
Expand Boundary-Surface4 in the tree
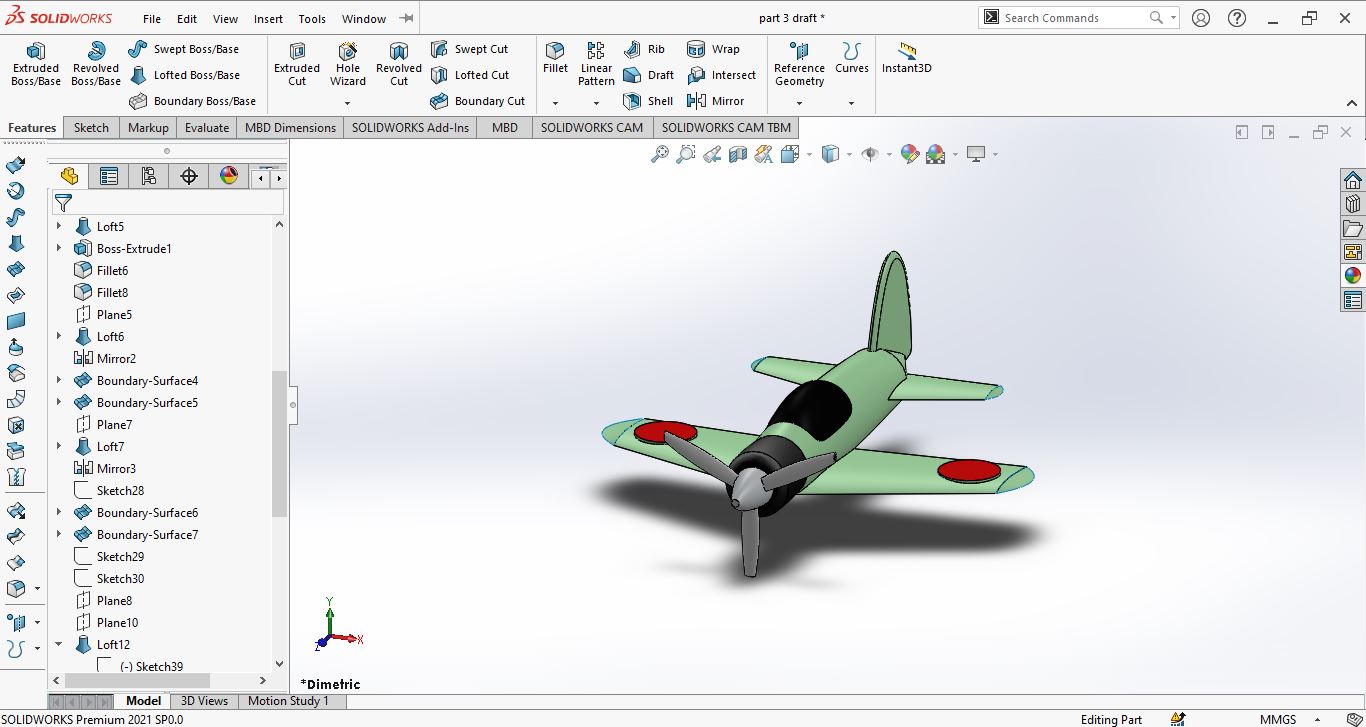click(x=59, y=381)
